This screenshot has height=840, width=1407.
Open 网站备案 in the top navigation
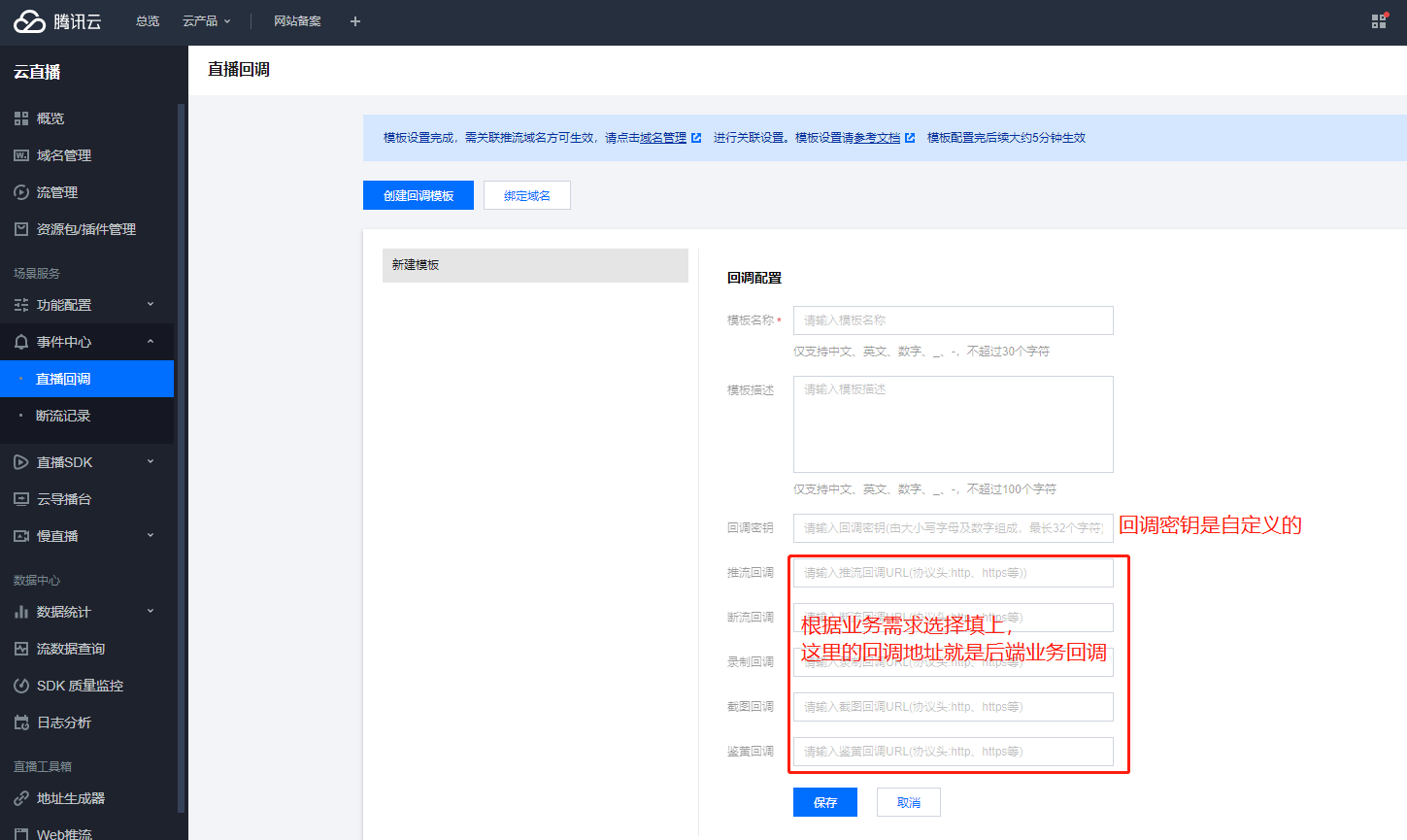tap(297, 21)
